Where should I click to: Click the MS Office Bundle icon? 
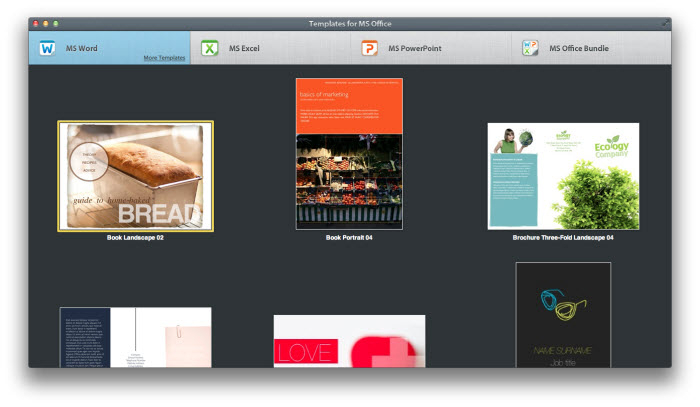pos(530,48)
